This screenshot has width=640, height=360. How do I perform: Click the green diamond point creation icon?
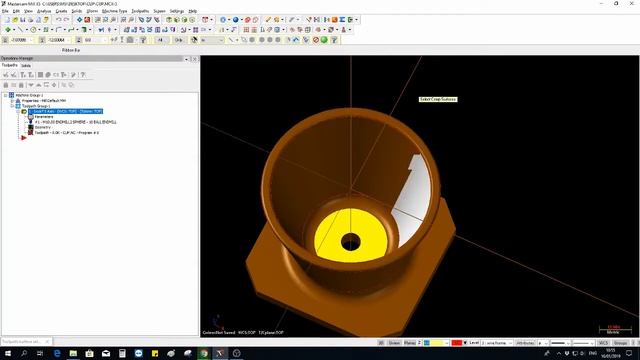coord(8,29)
